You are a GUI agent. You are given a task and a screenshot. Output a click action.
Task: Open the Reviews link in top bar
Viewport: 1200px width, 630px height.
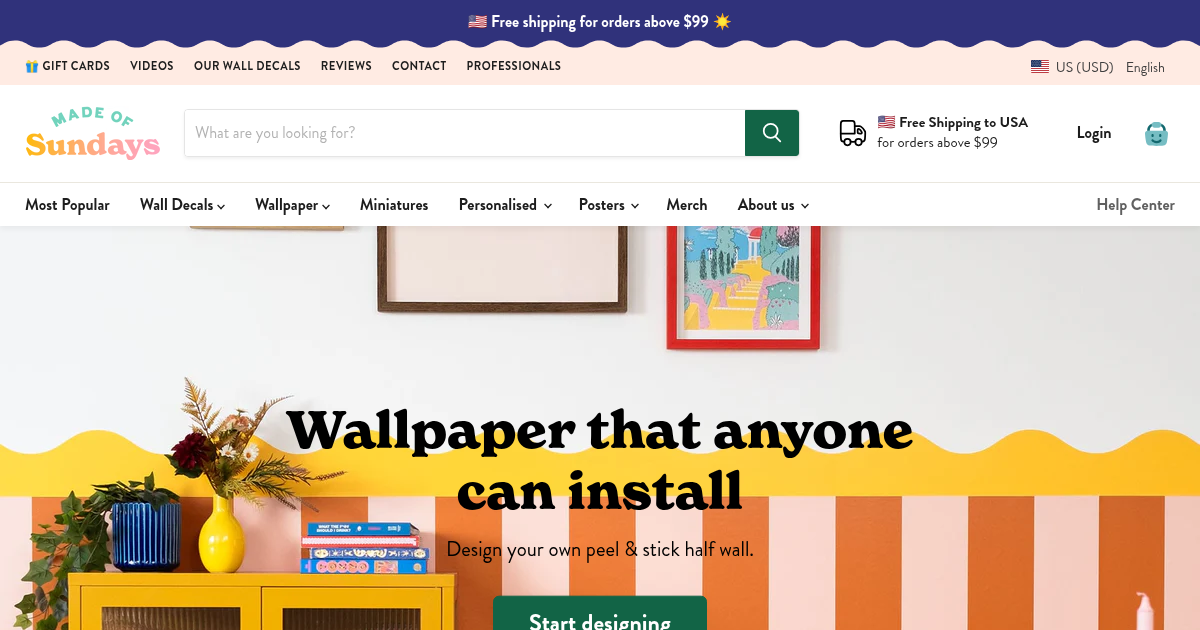[346, 66]
